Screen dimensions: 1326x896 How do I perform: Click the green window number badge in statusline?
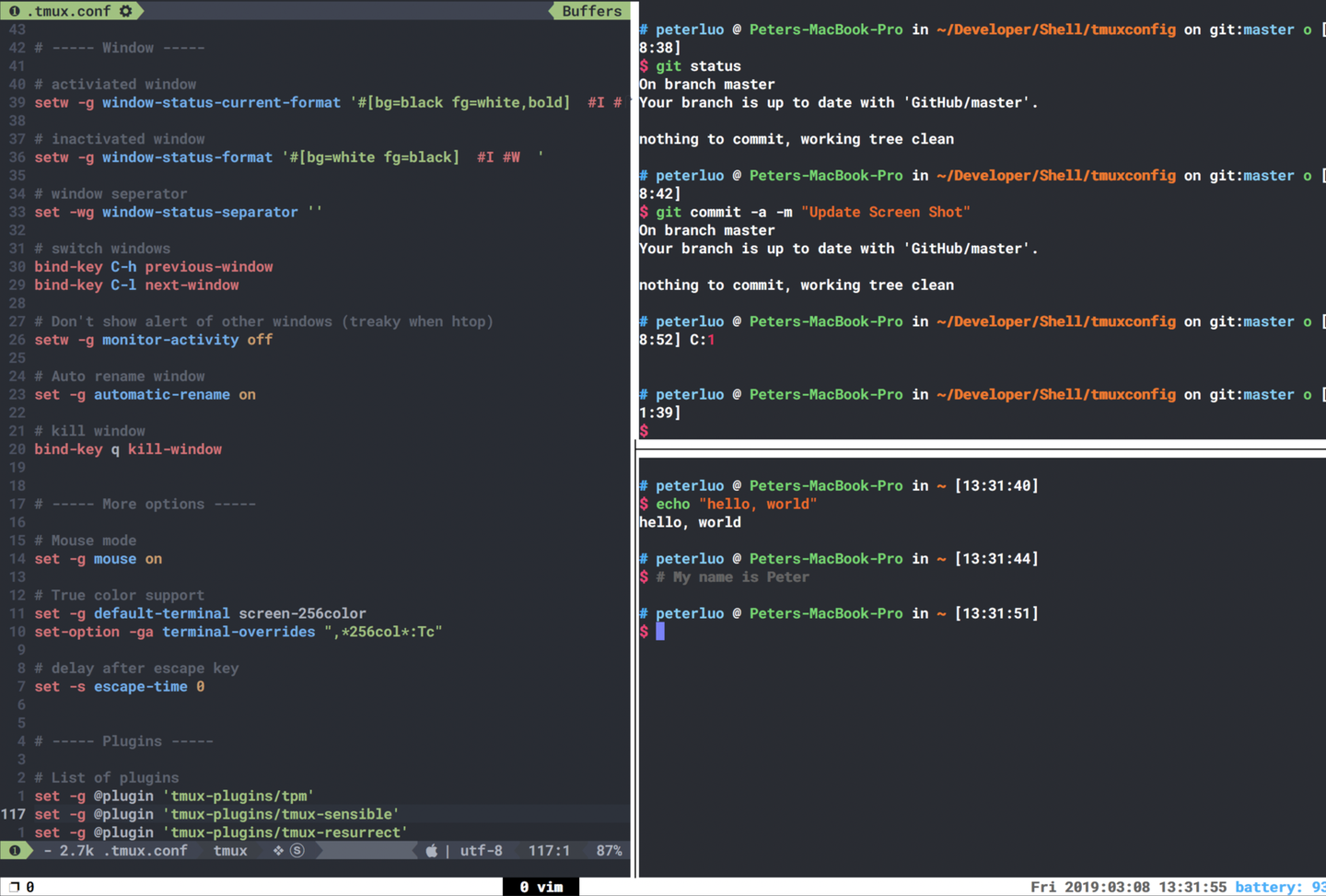point(15,851)
